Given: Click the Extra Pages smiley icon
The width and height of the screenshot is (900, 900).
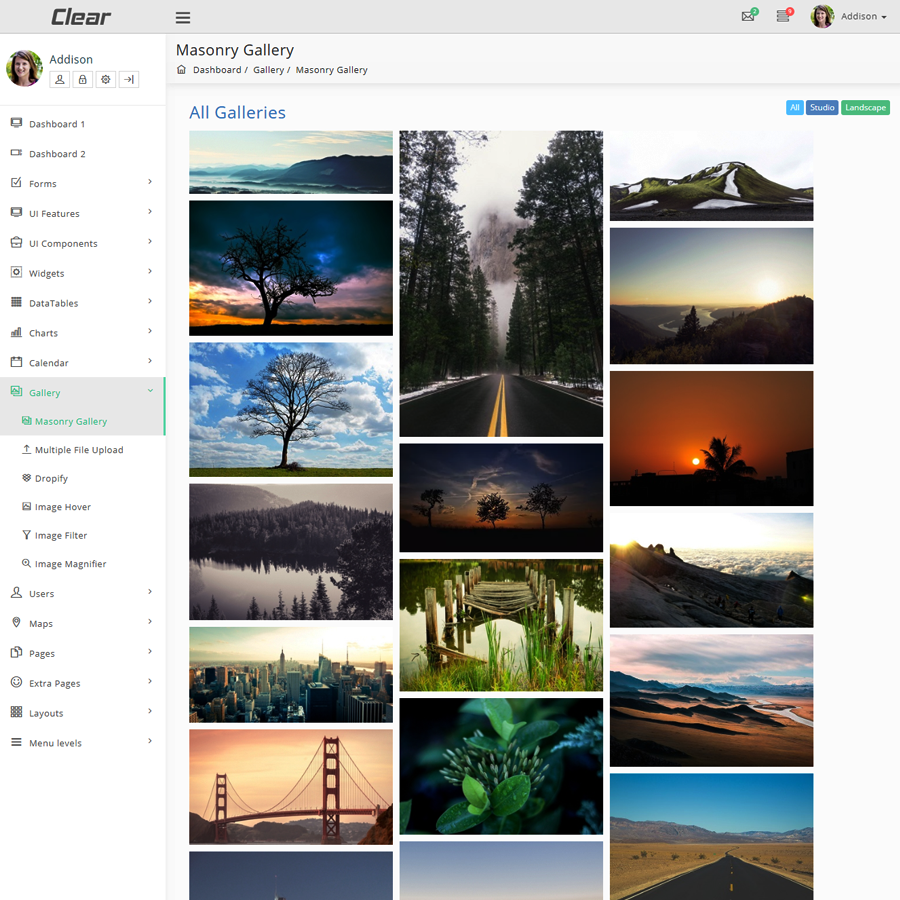Looking at the screenshot, I should pyautogui.click(x=16, y=682).
